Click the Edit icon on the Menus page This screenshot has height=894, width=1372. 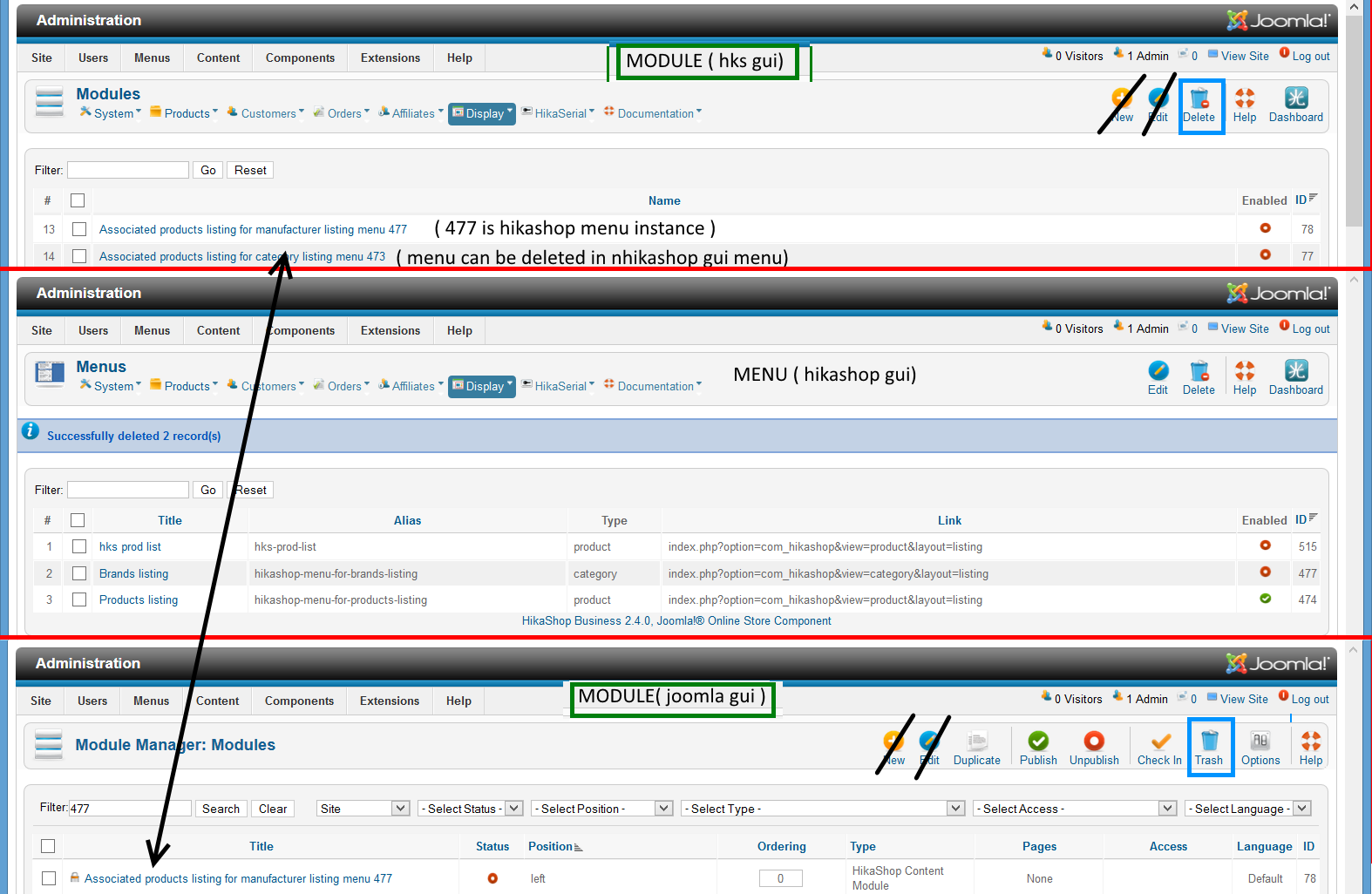coord(1158,378)
